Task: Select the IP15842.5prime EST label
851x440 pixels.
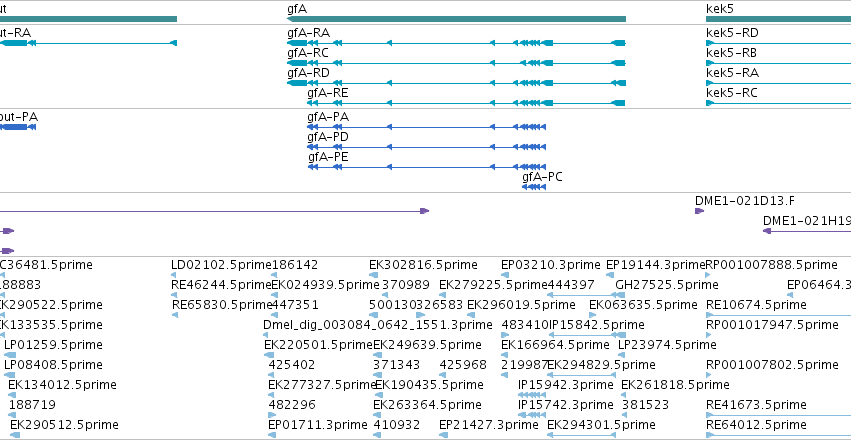Action: pos(596,325)
